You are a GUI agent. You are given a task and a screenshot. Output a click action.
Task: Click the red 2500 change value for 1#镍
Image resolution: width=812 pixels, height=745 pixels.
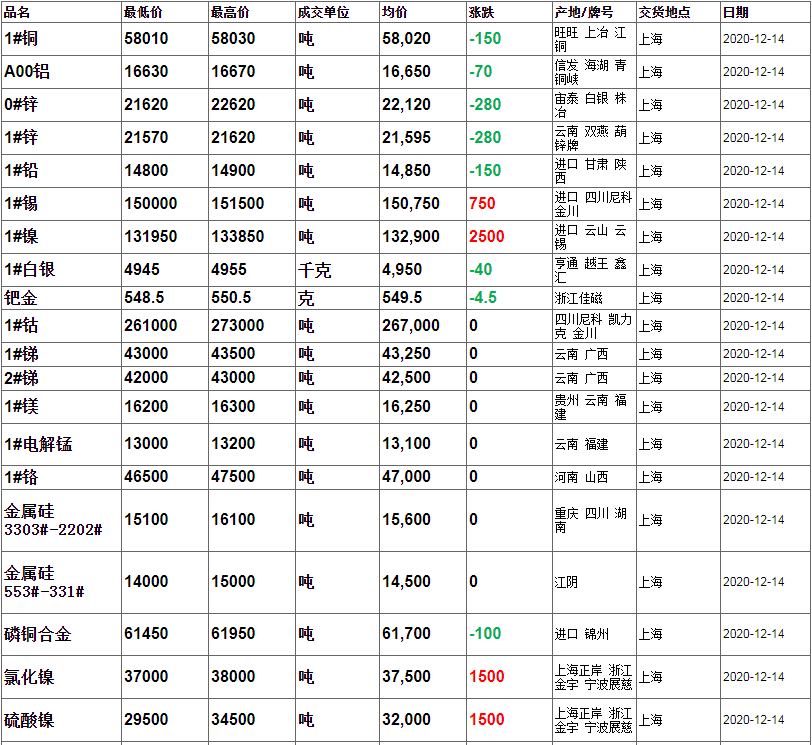click(x=486, y=237)
